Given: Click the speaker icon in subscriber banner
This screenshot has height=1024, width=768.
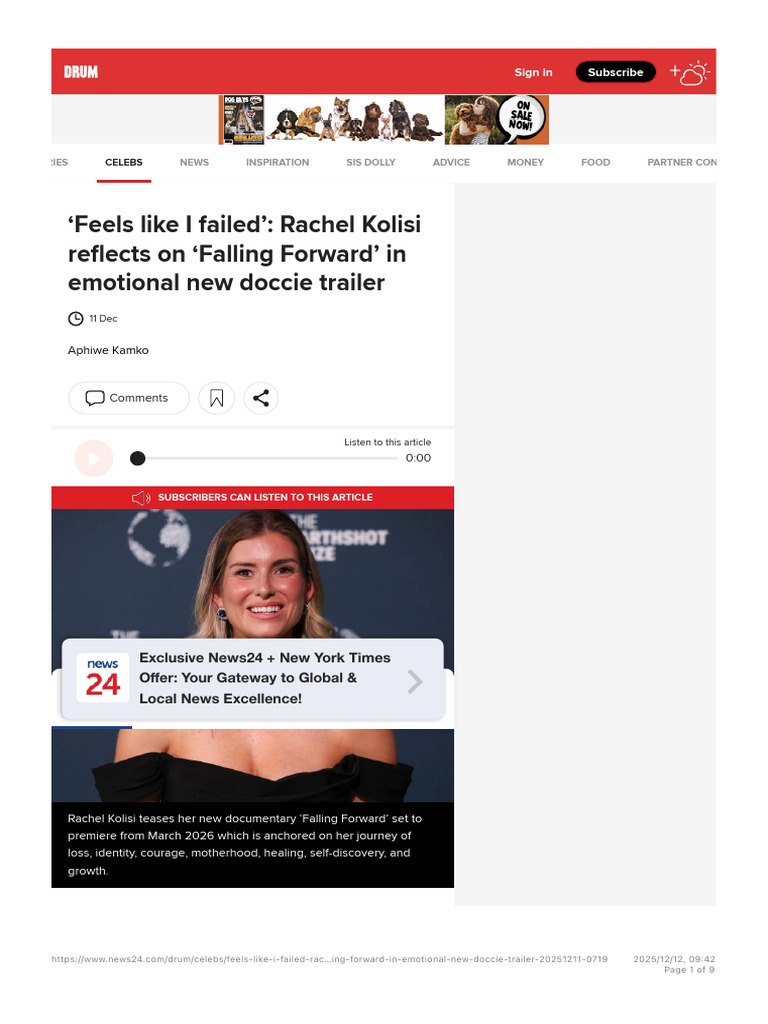Looking at the screenshot, I should (141, 498).
